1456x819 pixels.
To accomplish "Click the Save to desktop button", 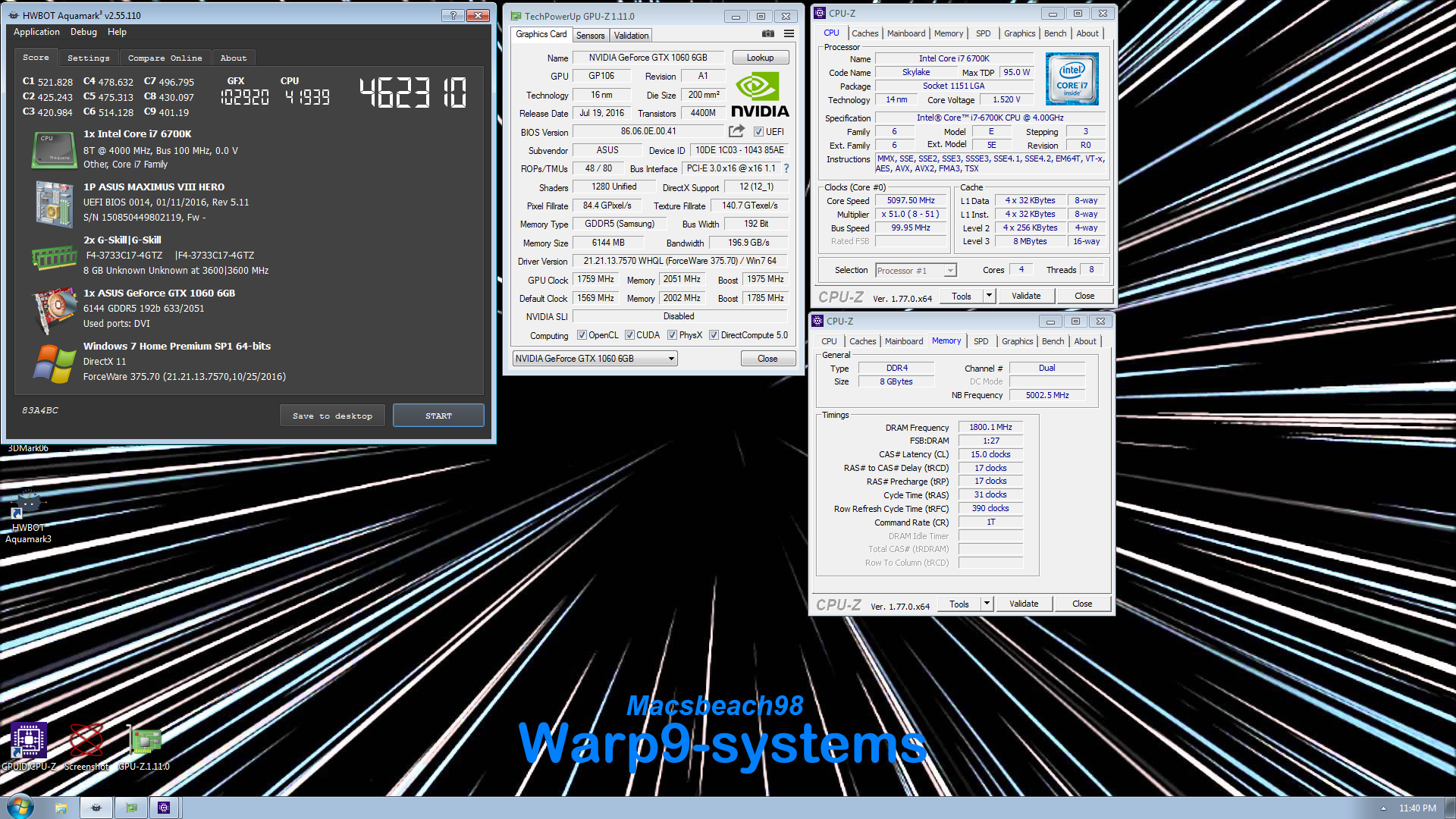I will pos(332,416).
